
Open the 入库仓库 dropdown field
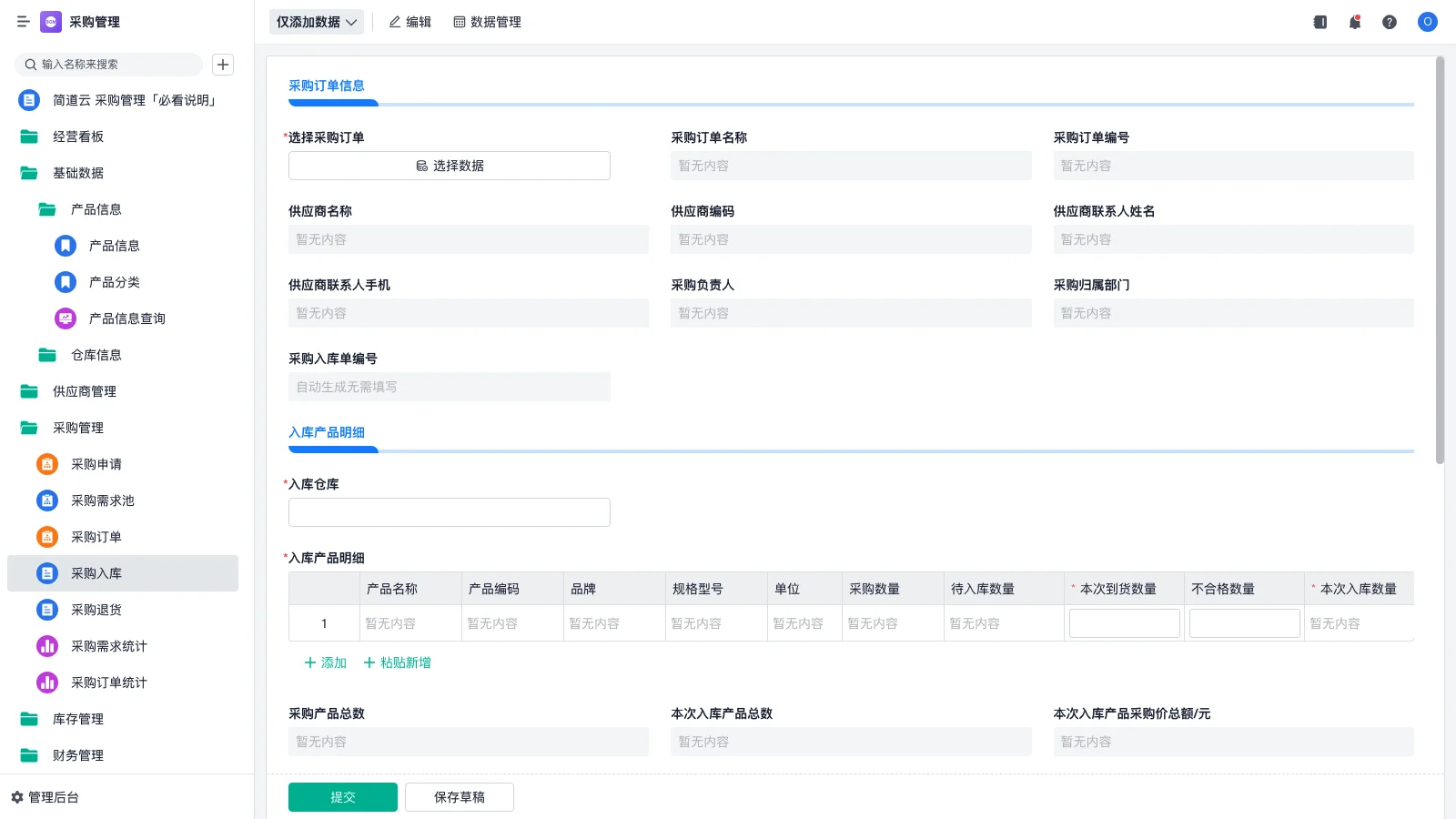click(450, 512)
